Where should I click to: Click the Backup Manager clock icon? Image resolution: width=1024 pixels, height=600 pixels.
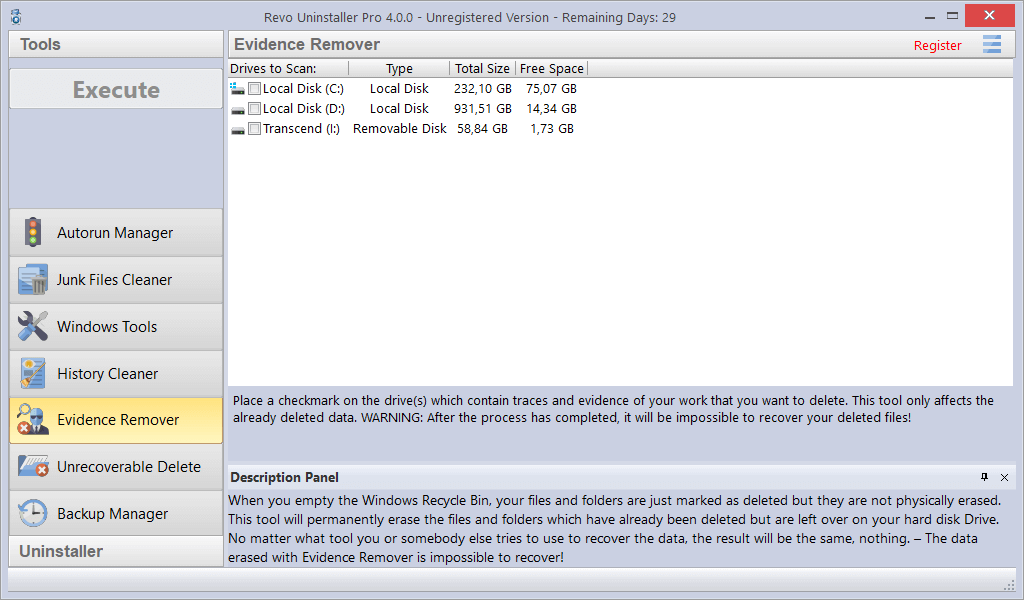click(x=33, y=513)
